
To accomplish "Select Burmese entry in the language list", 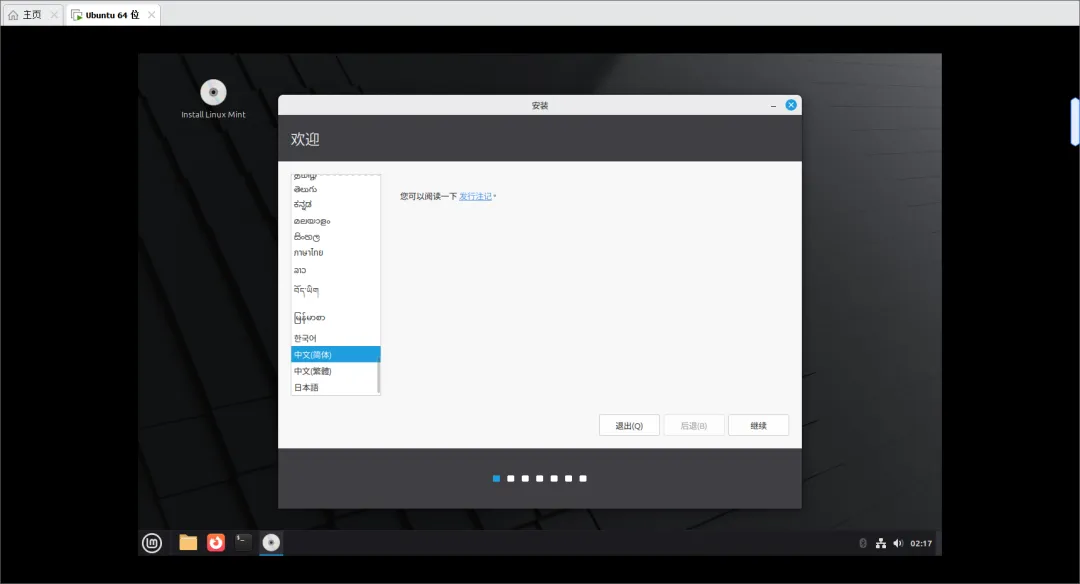I will (x=335, y=317).
